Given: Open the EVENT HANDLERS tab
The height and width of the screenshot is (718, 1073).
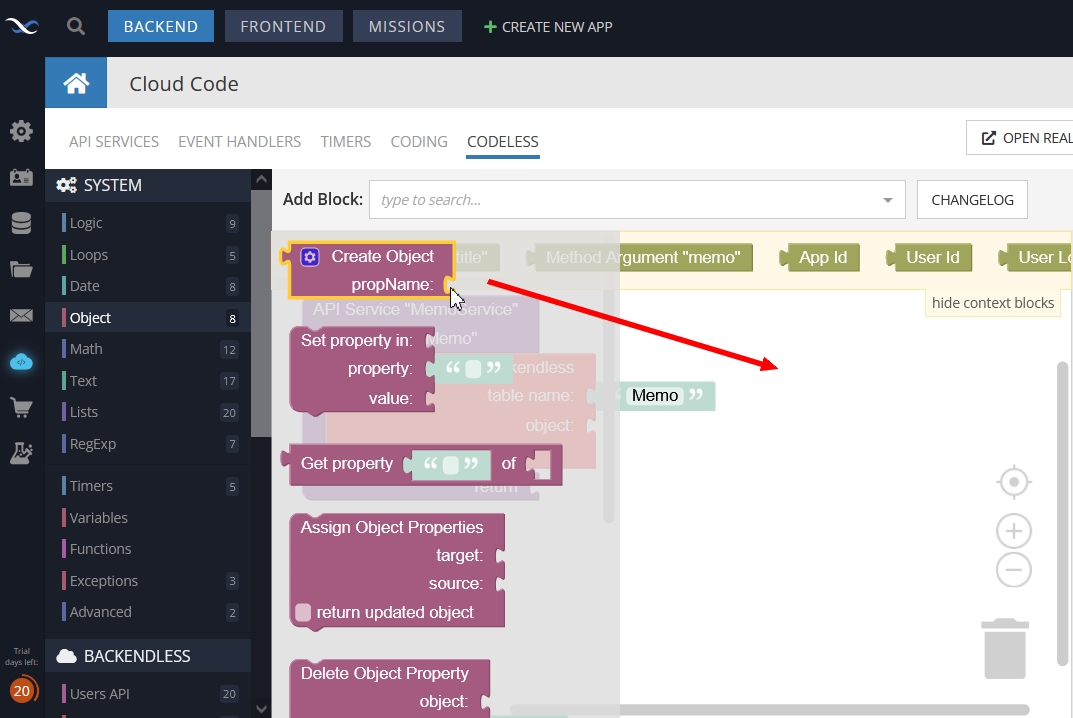Looking at the screenshot, I should [x=240, y=142].
